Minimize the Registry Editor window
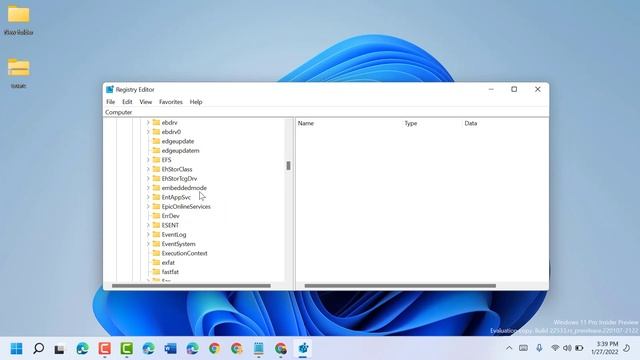640x360 pixels. [x=491, y=89]
